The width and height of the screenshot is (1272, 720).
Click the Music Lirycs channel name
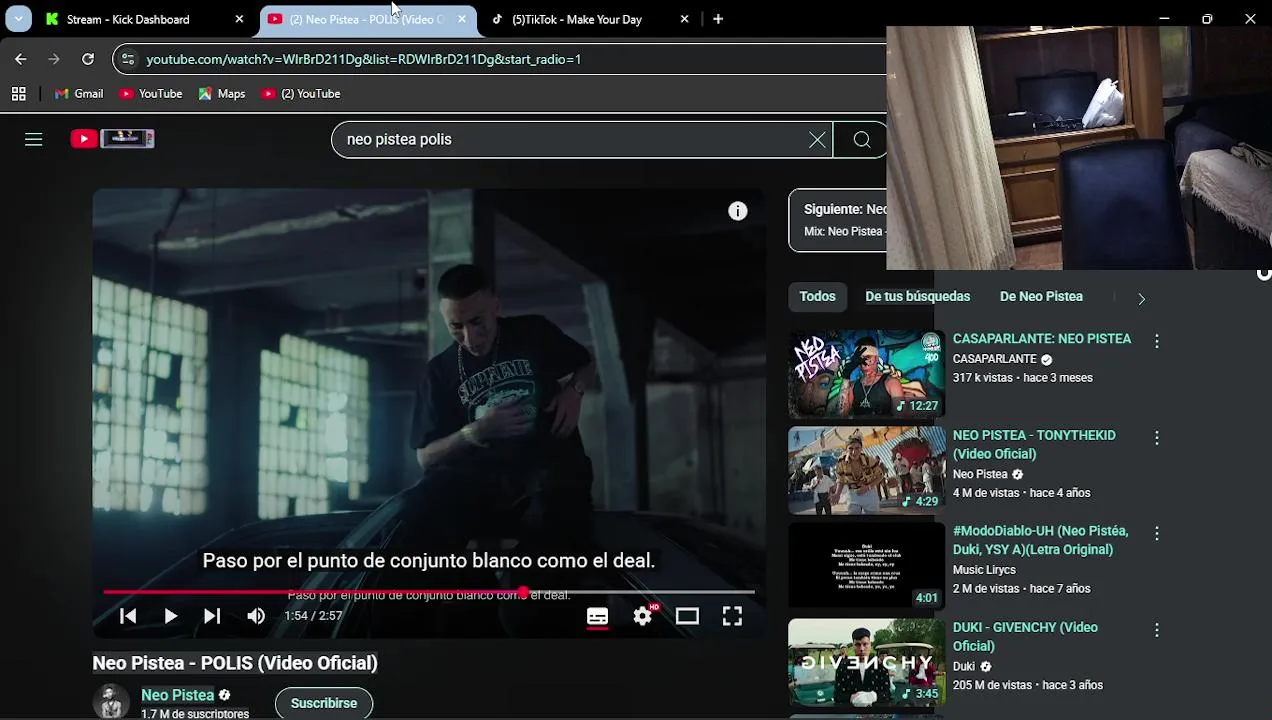pos(984,570)
